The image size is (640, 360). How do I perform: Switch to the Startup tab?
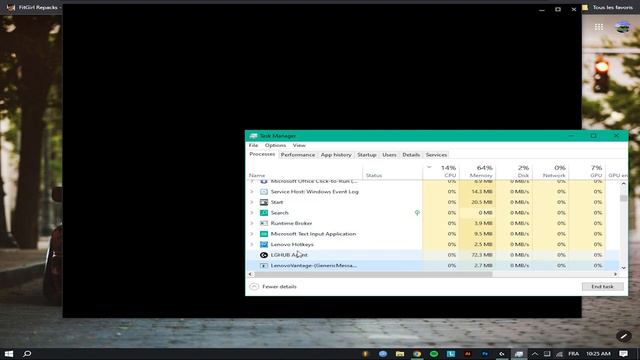coord(367,155)
